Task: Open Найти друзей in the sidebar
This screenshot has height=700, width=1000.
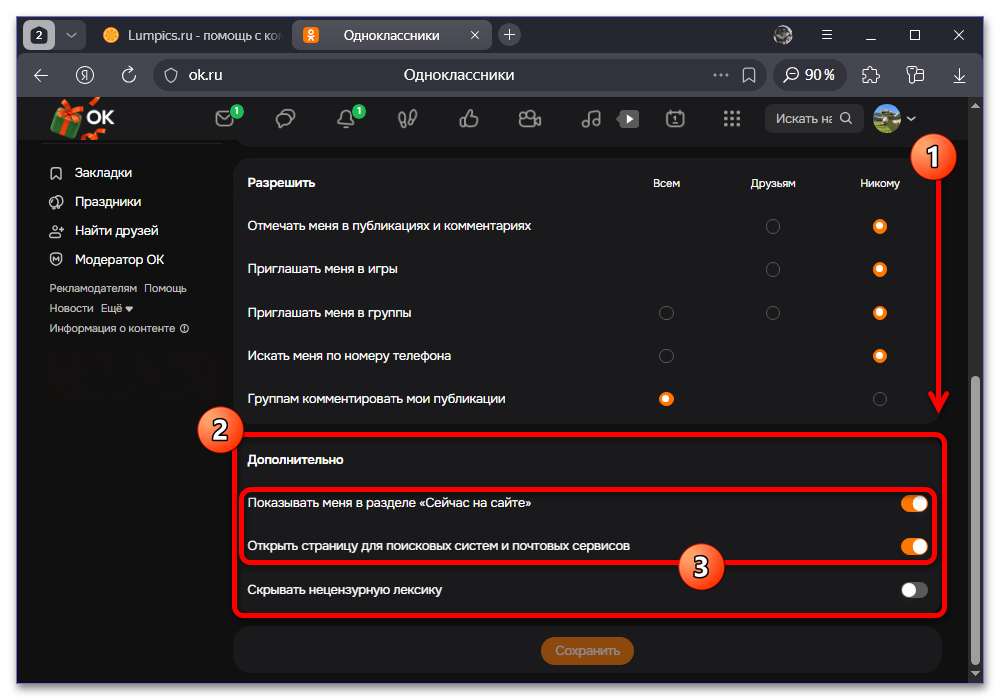Action: 103,231
